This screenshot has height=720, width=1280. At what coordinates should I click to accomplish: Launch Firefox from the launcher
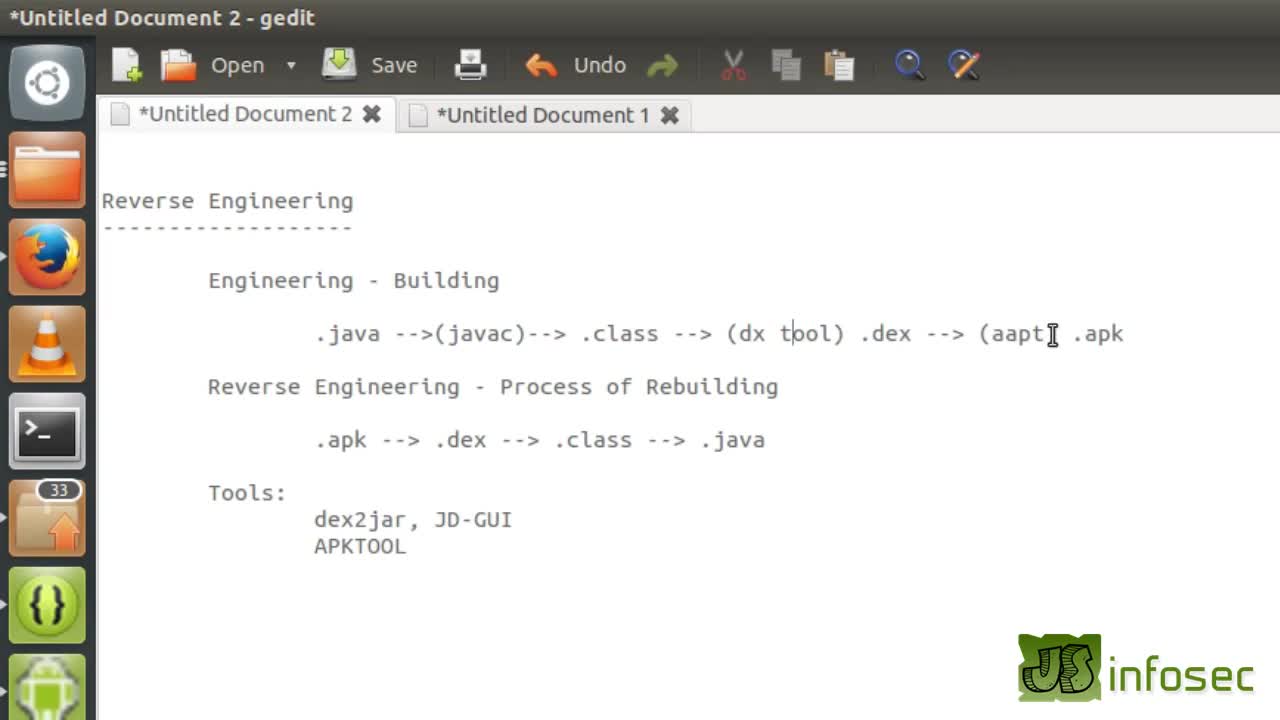(47, 257)
